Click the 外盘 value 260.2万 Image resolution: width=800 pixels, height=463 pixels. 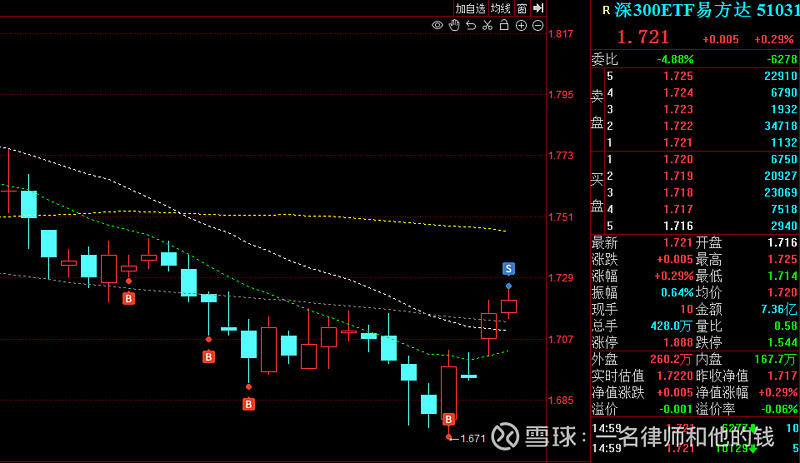pos(671,359)
